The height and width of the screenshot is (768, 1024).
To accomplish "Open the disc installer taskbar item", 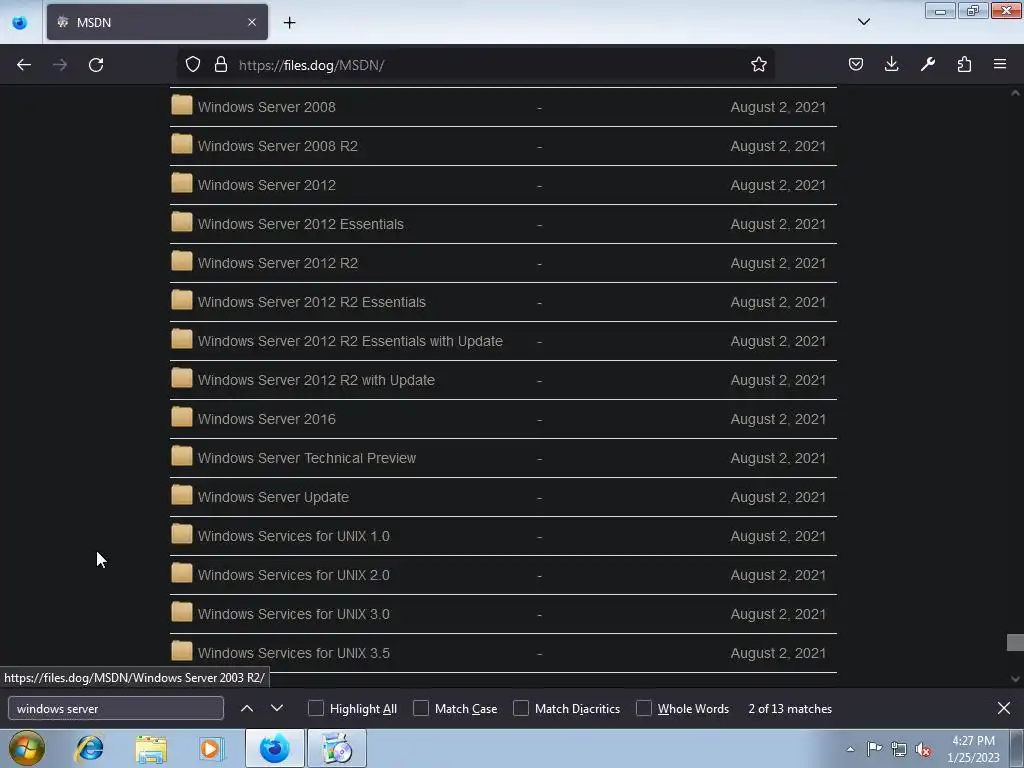I will pos(337,748).
